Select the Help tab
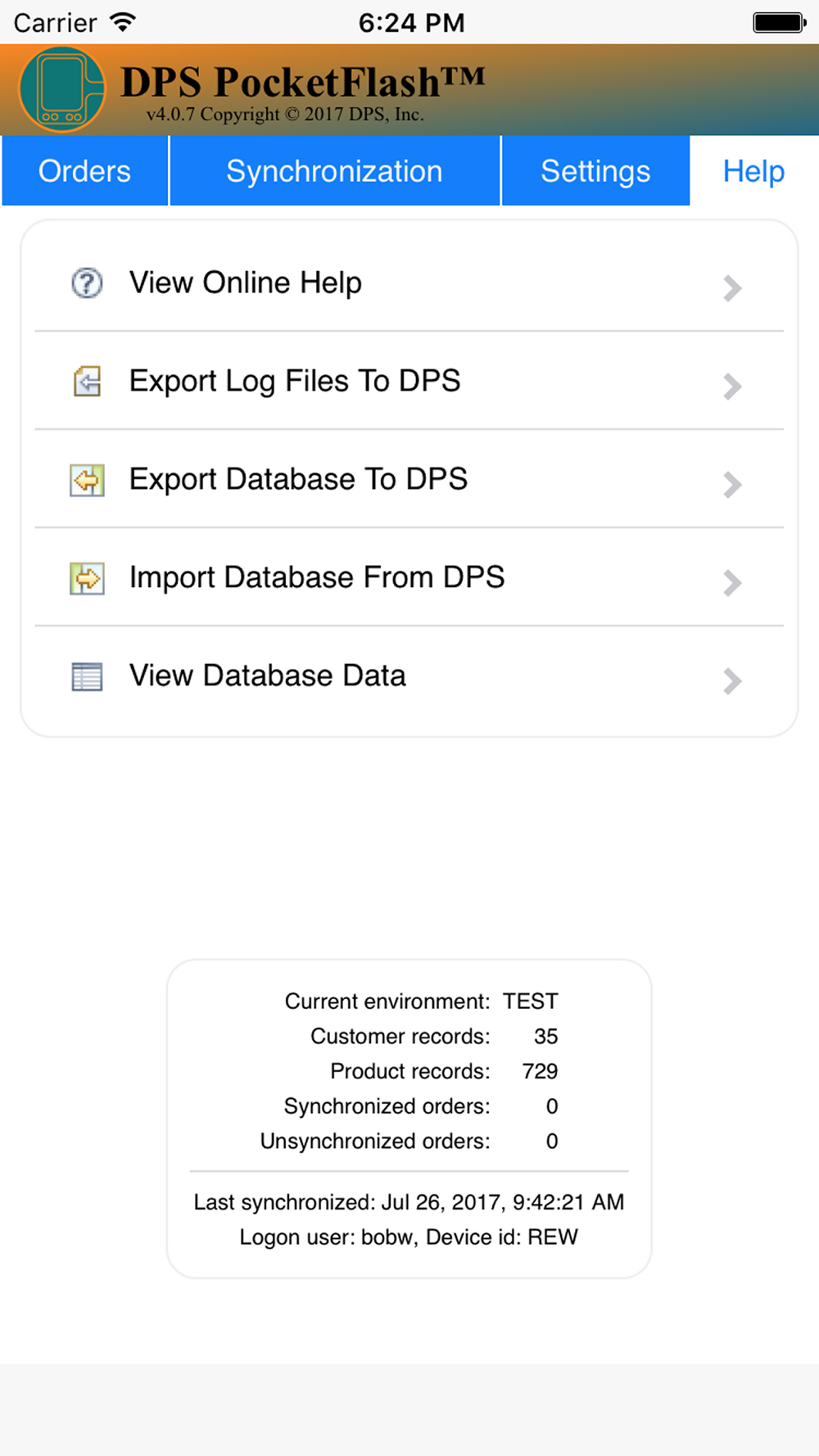819x1456 pixels. click(753, 170)
